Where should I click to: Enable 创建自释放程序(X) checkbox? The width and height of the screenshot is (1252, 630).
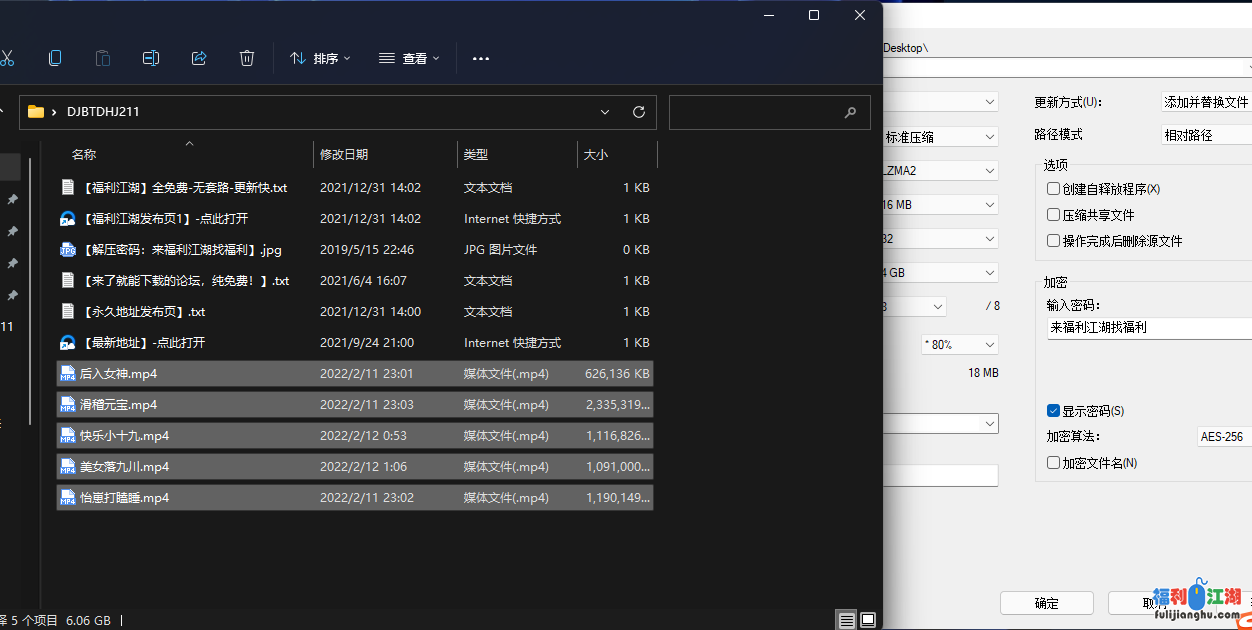(x=1053, y=189)
